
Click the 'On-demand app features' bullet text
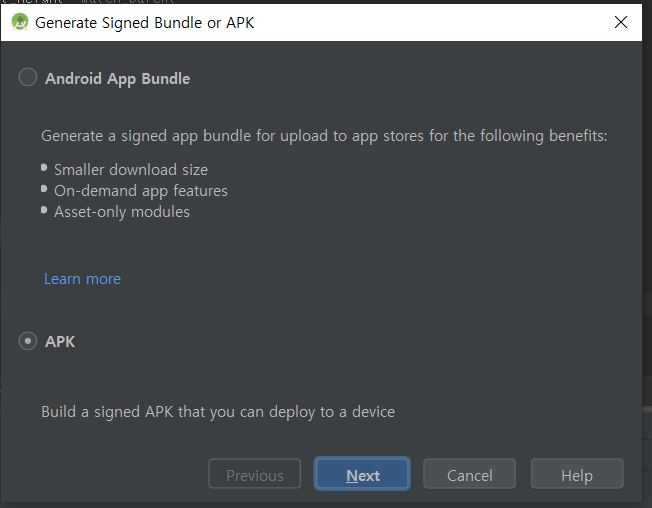141,191
